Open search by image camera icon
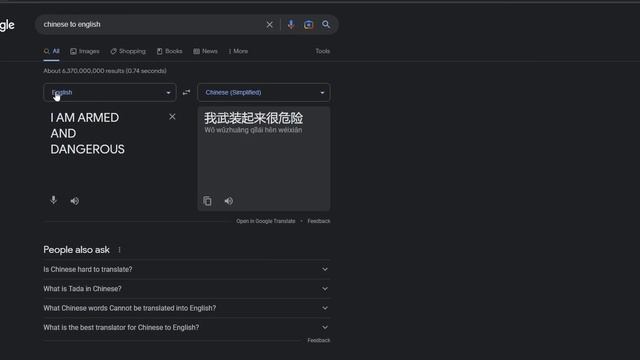Viewport: 640px width, 360px height. [309, 24]
